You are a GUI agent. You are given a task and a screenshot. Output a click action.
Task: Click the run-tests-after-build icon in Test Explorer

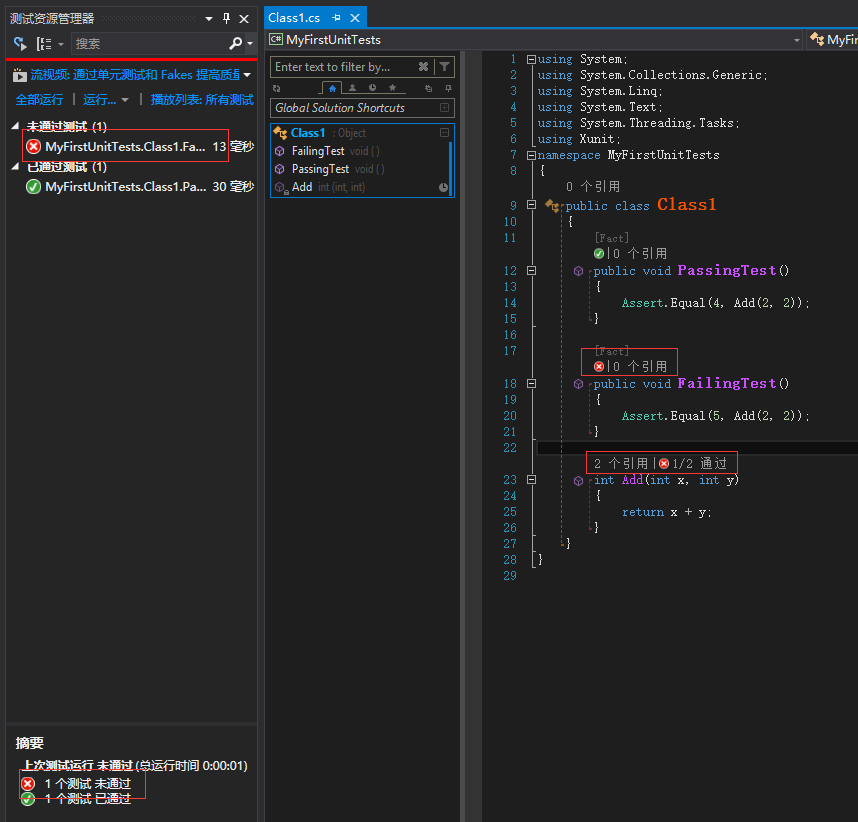coord(20,44)
